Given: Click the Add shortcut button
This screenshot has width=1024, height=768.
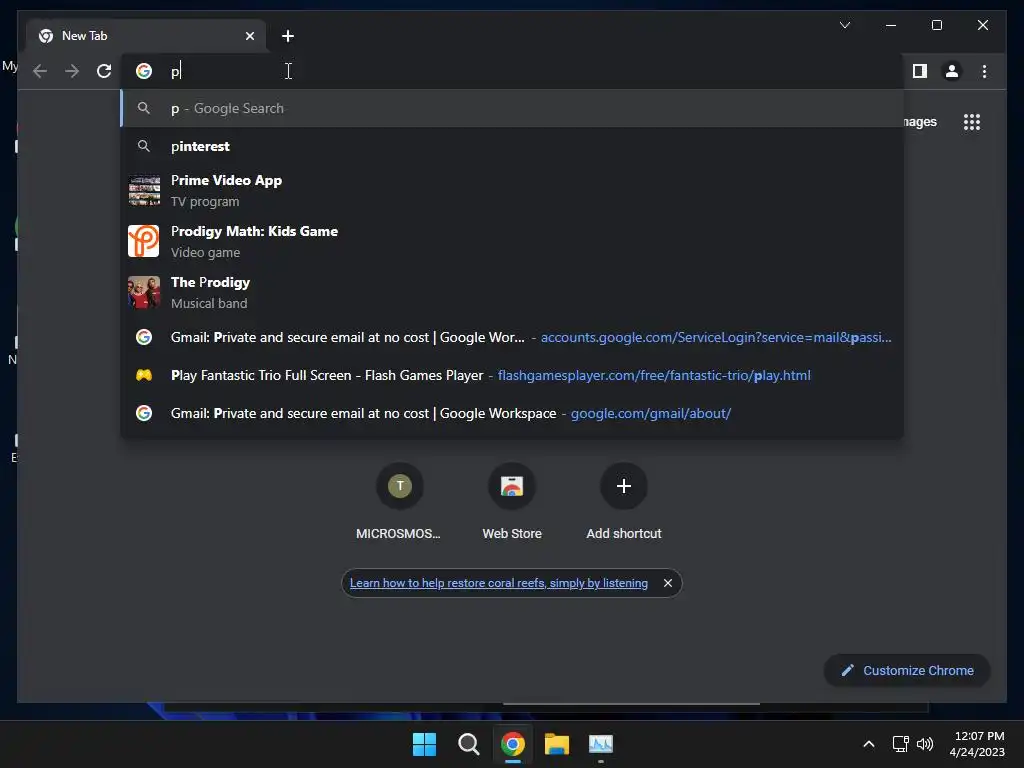Looking at the screenshot, I should pyautogui.click(x=624, y=502).
